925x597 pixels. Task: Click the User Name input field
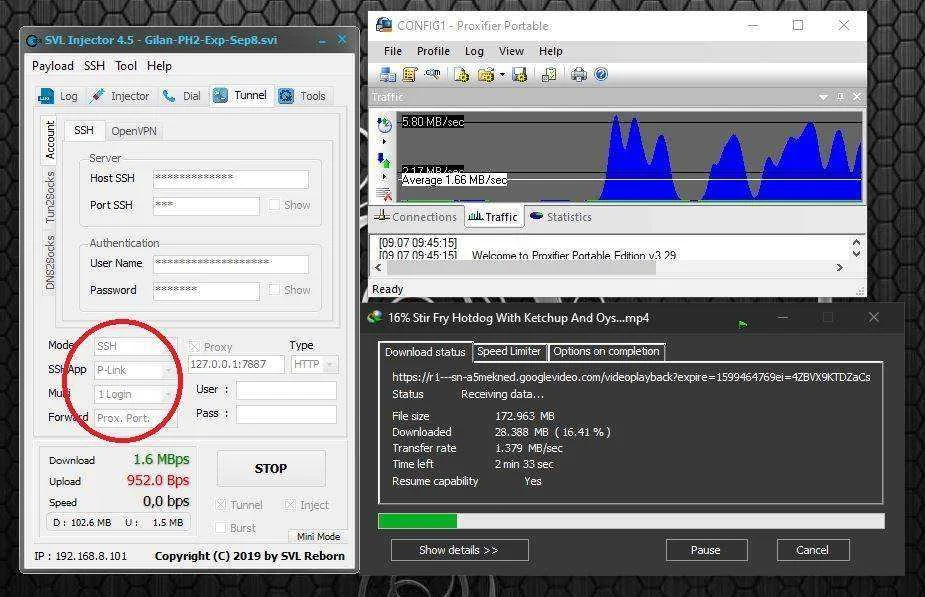coord(231,264)
